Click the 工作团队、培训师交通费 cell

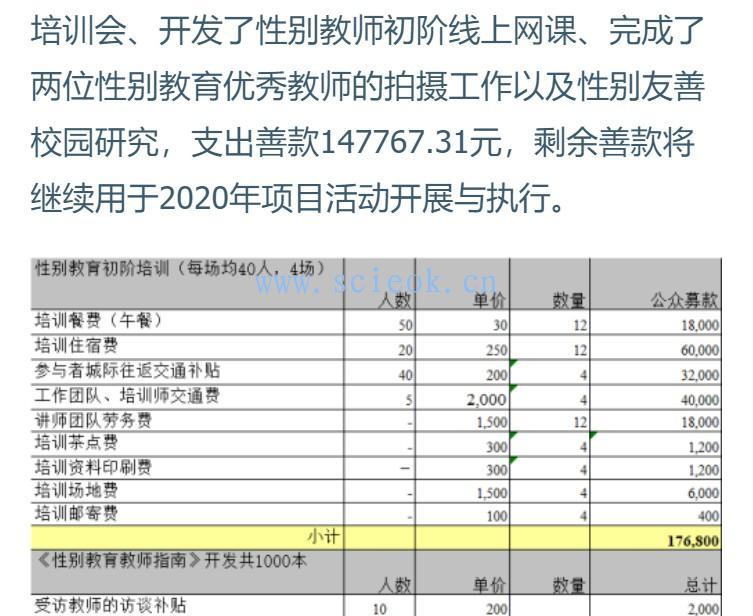(x=113, y=396)
